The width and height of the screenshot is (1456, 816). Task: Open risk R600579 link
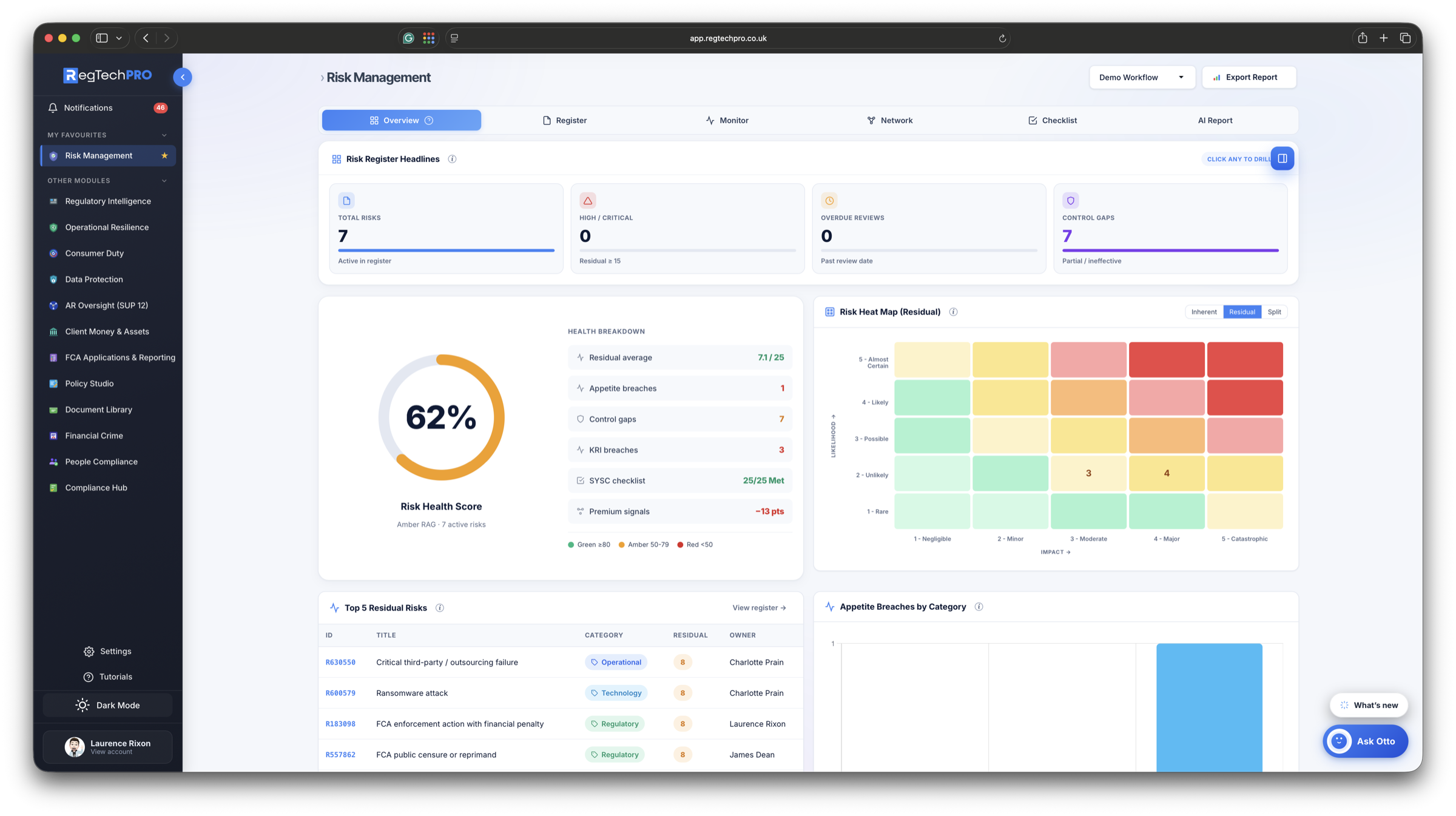click(340, 693)
